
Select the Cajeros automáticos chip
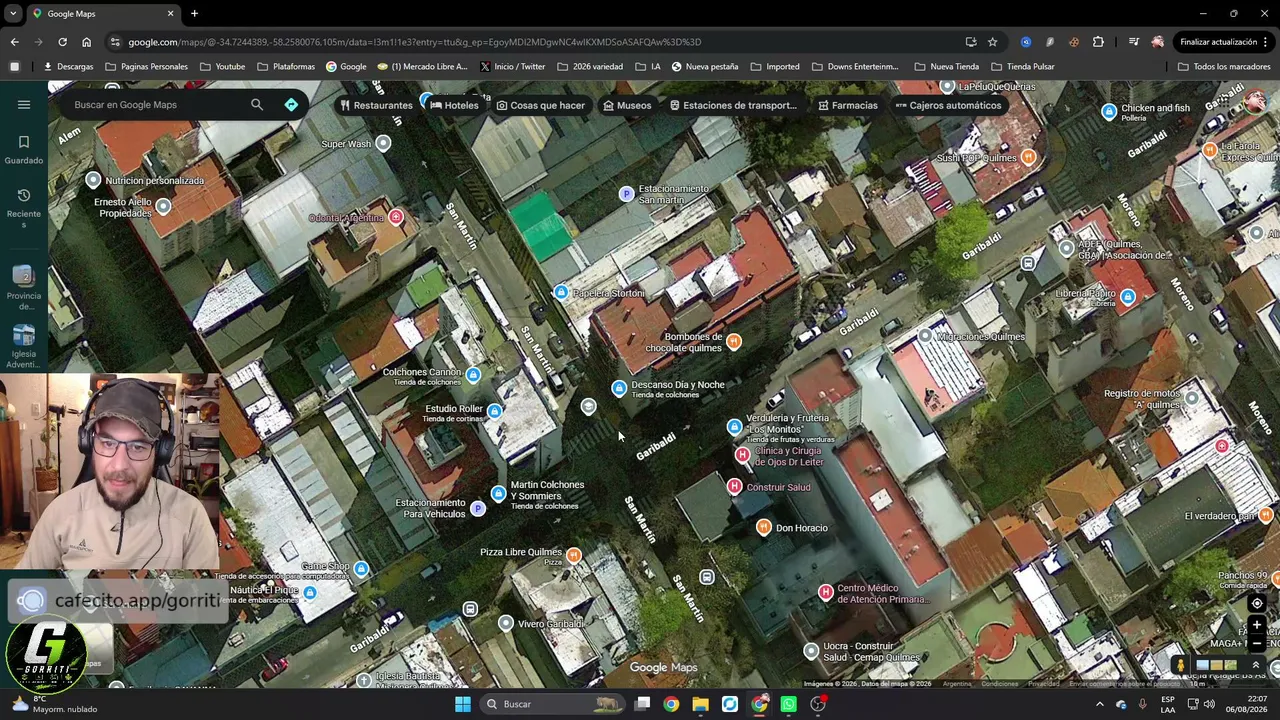(948, 105)
